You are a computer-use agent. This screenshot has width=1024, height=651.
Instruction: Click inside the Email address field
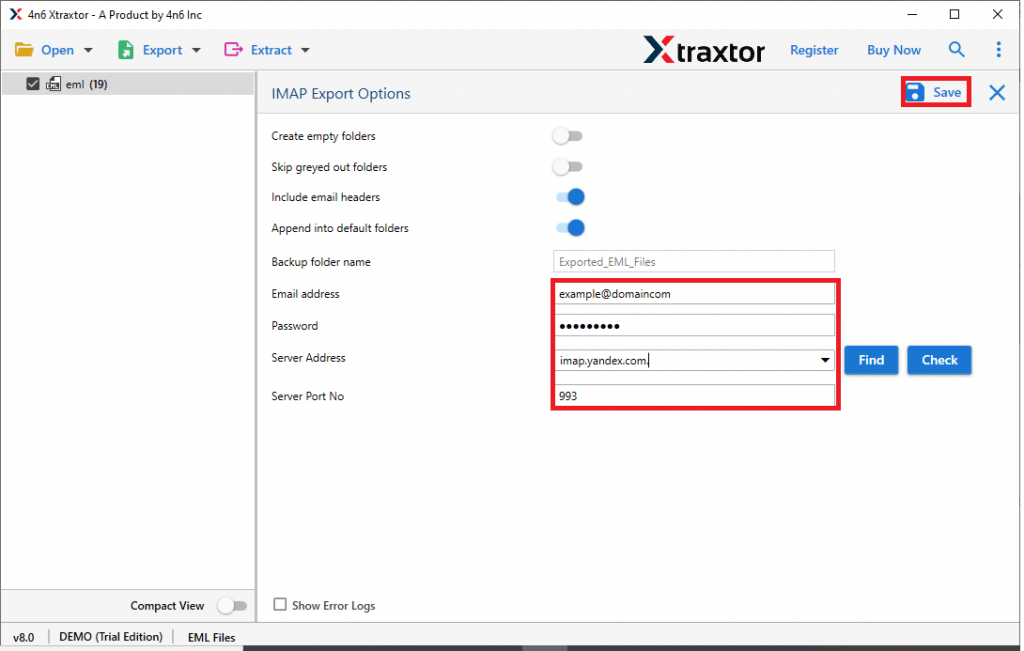[694, 294]
